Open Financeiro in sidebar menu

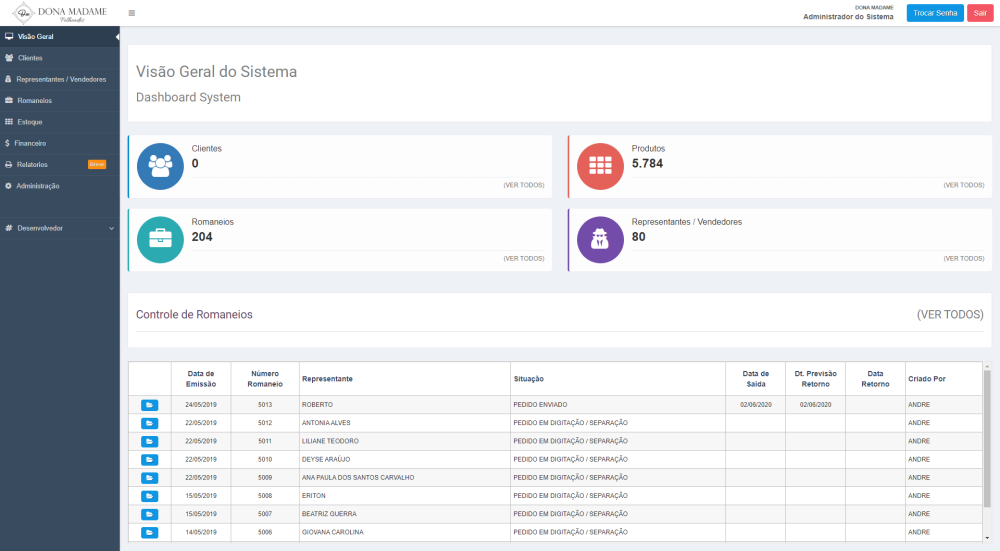[x=60, y=143]
